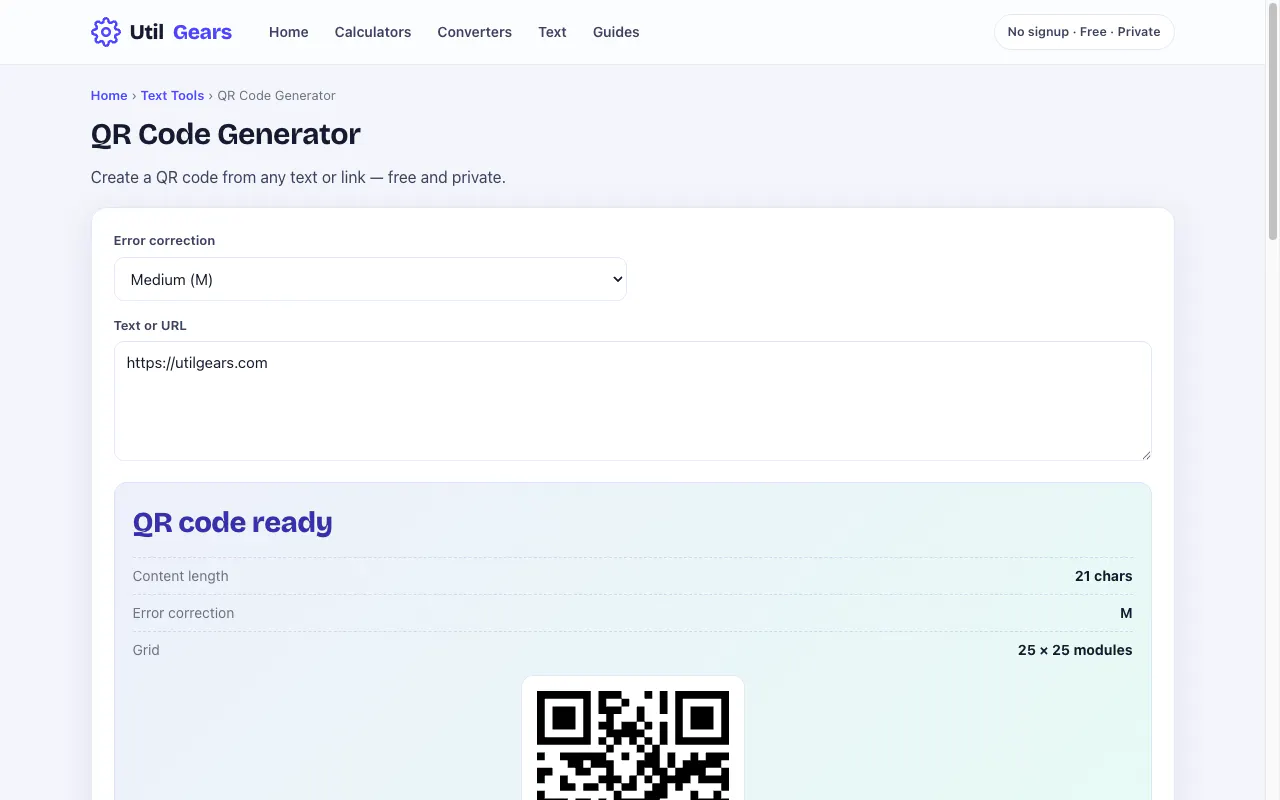Click the QR Code Generator heading

226,134
